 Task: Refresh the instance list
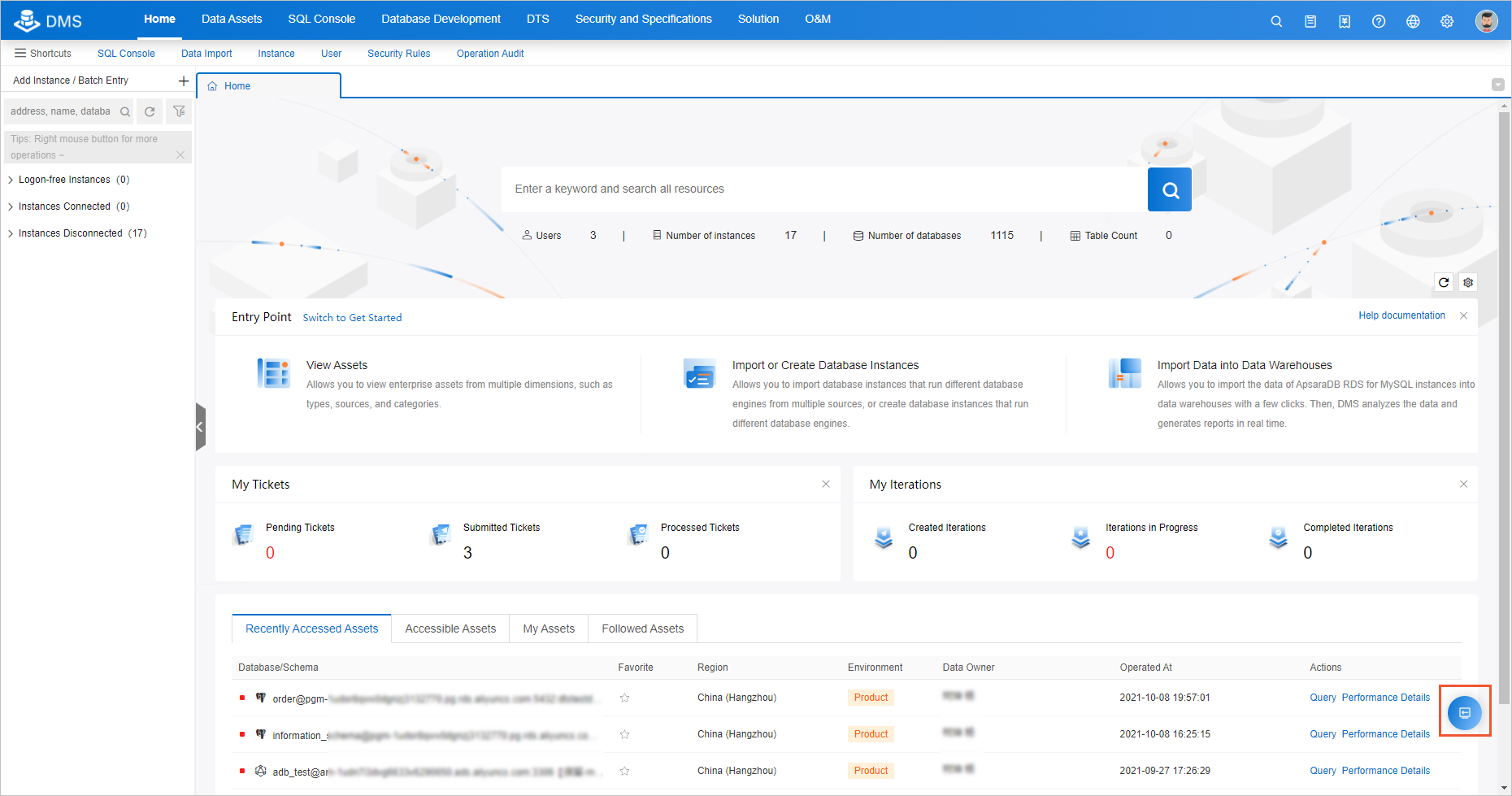tap(150, 111)
